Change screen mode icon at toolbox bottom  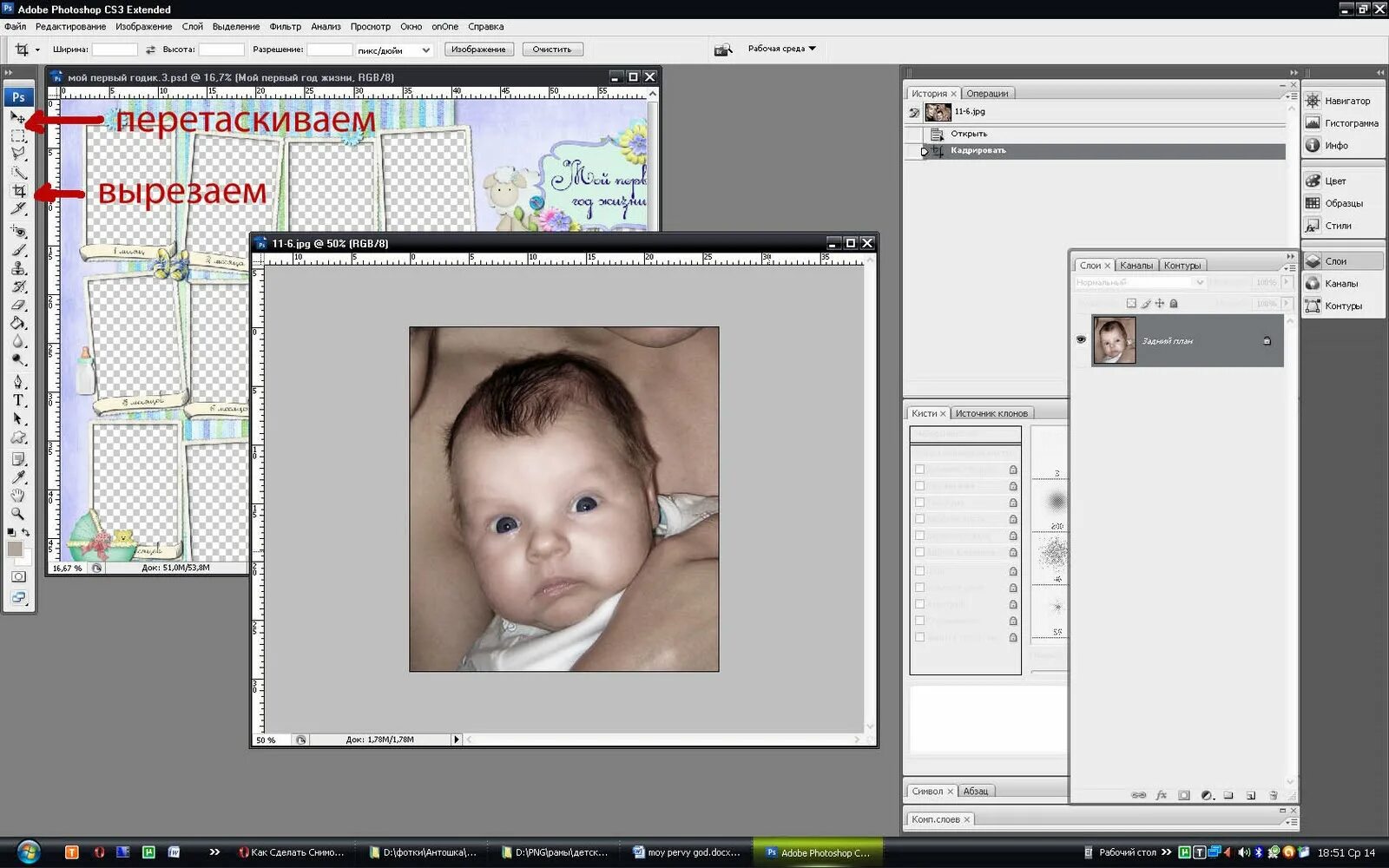pyautogui.click(x=18, y=597)
